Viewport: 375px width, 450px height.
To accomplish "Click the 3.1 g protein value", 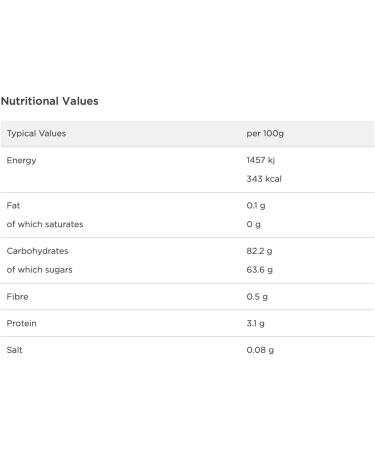I will tap(256, 324).
